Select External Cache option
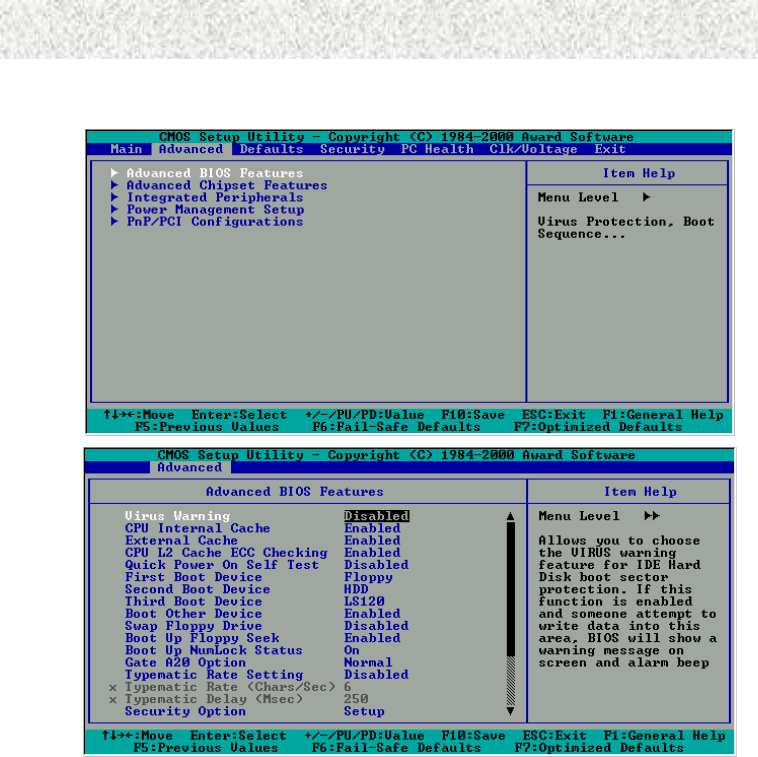Screen dimensions: 758x757 pos(181,540)
